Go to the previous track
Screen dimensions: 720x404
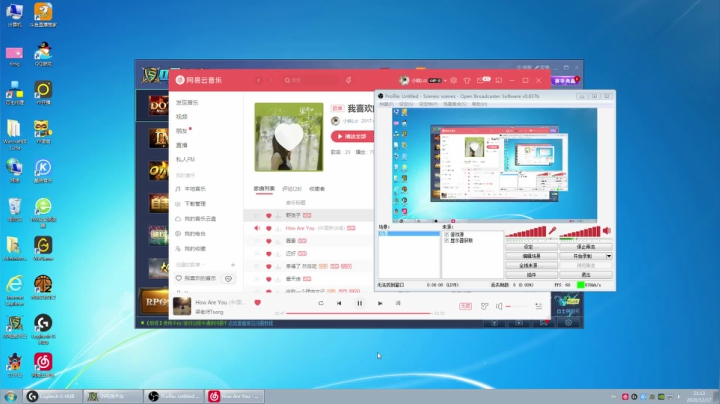pos(339,303)
